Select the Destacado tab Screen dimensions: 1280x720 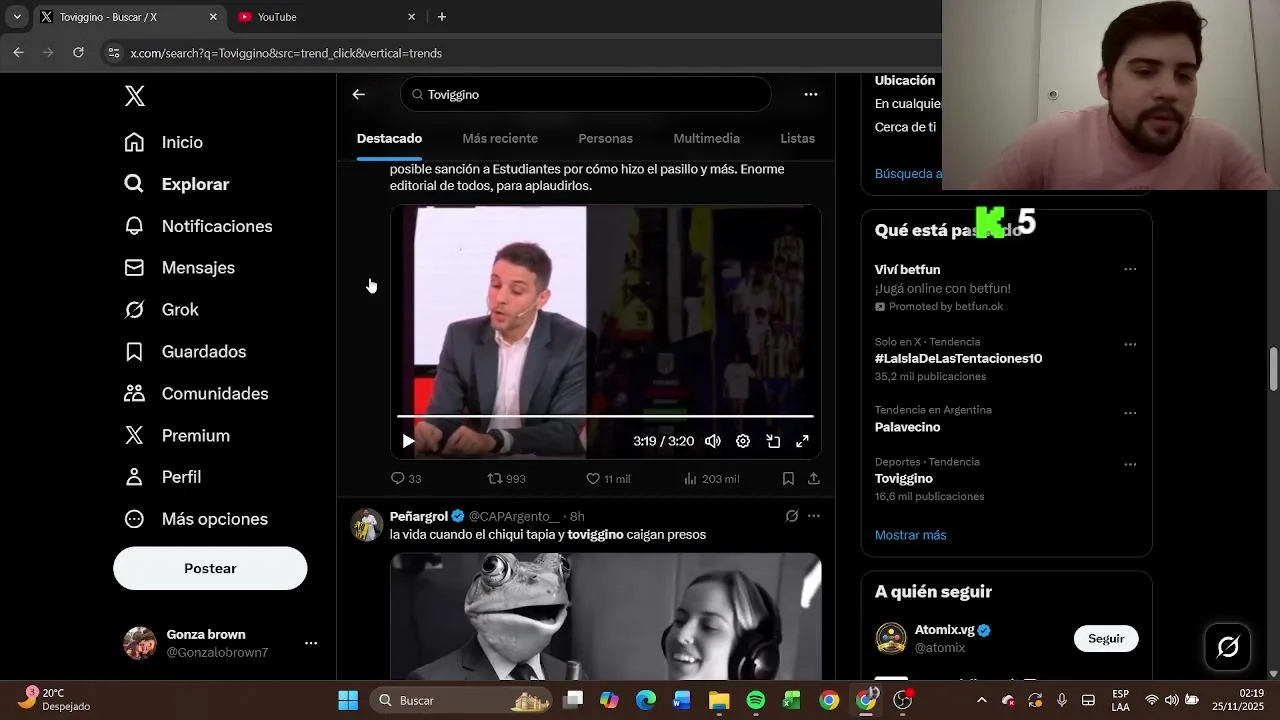pyautogui.click(x=389, y=139)
